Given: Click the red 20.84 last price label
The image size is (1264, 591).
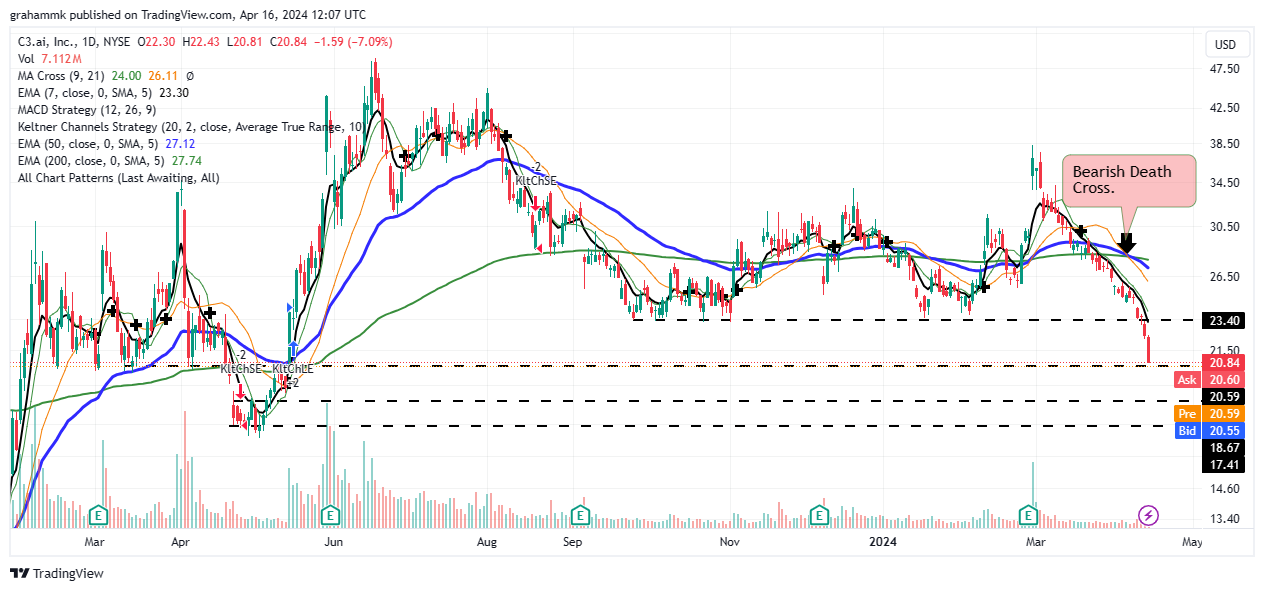Looking at the screenshot, I should point(1225,363).
